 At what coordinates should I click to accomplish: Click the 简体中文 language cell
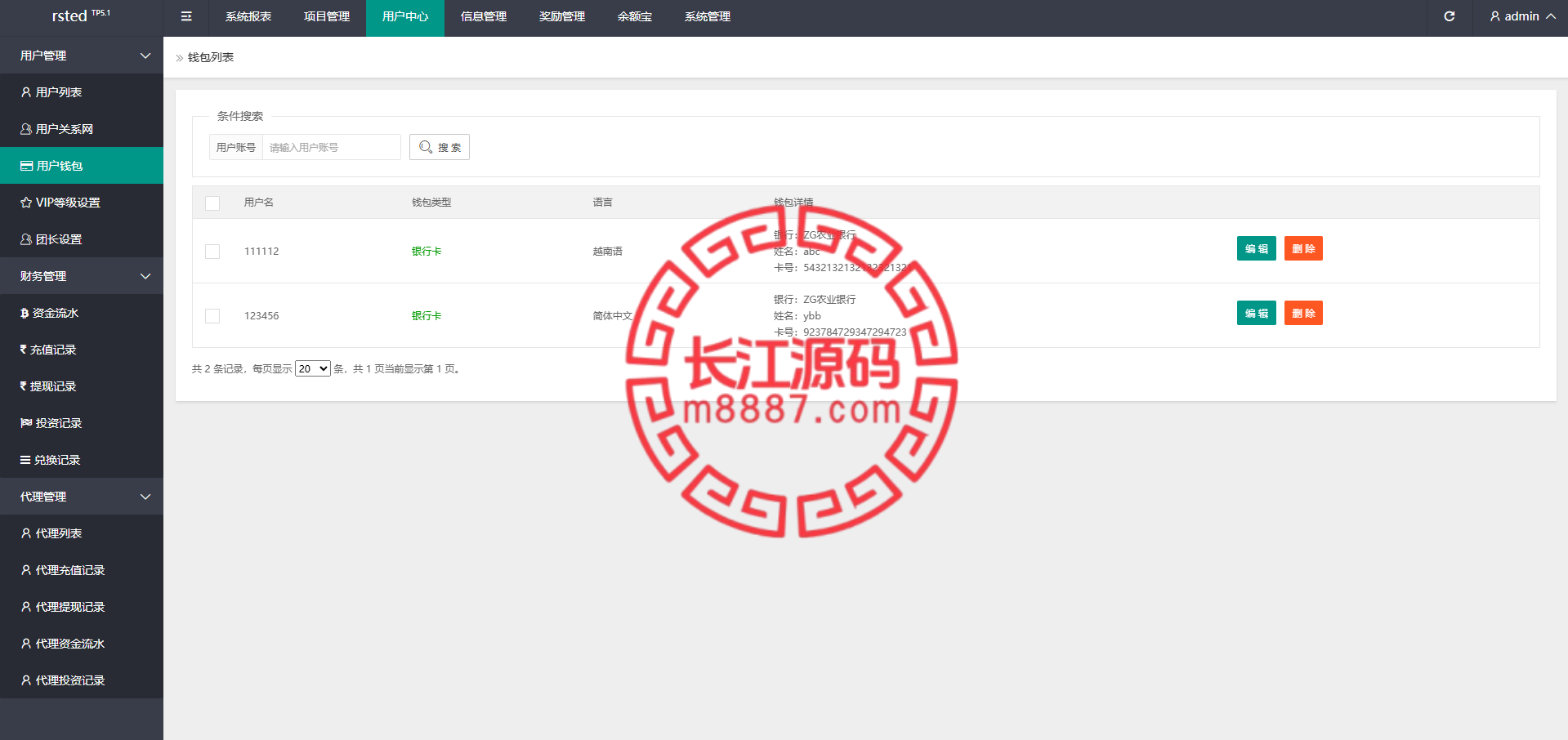(613, 316)
